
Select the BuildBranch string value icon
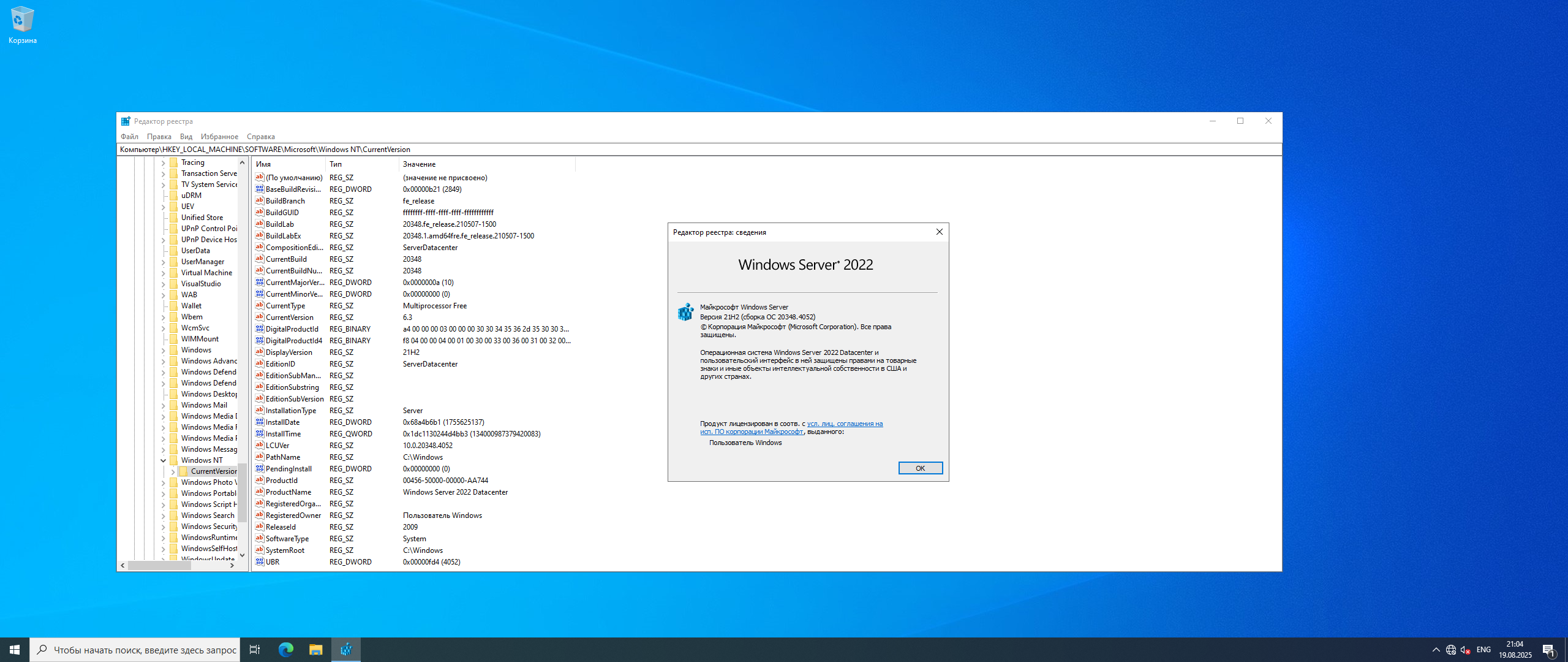coord(260,201)
